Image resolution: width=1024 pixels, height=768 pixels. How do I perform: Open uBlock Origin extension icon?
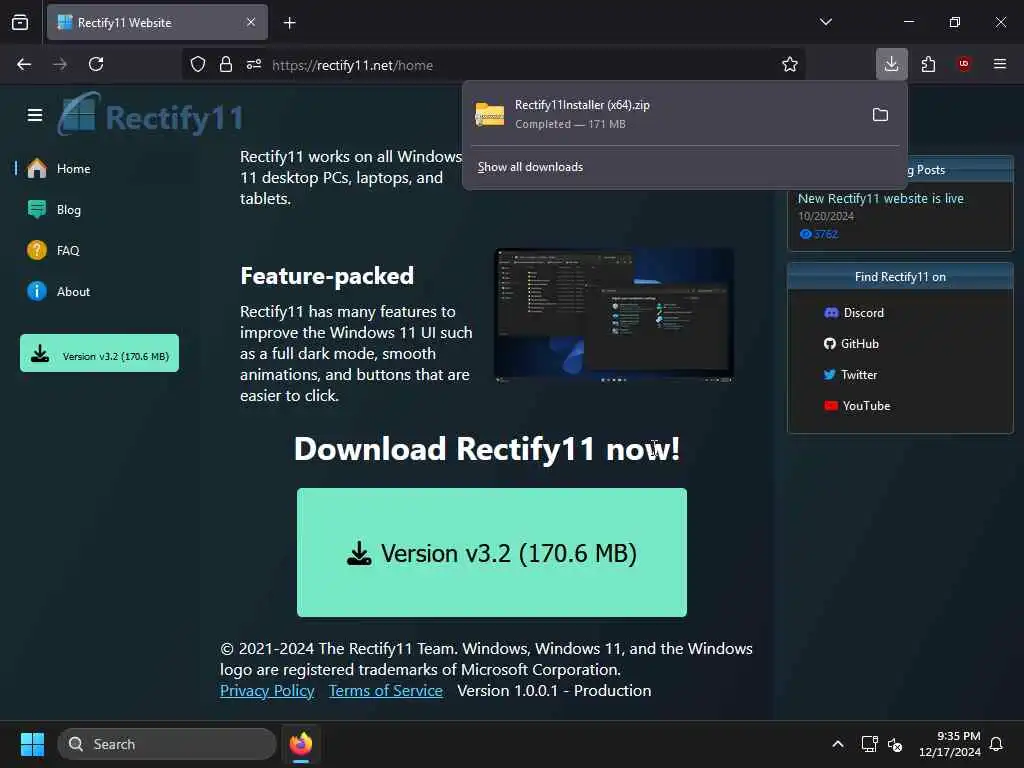pyautogui.click(x=964, y=64)
